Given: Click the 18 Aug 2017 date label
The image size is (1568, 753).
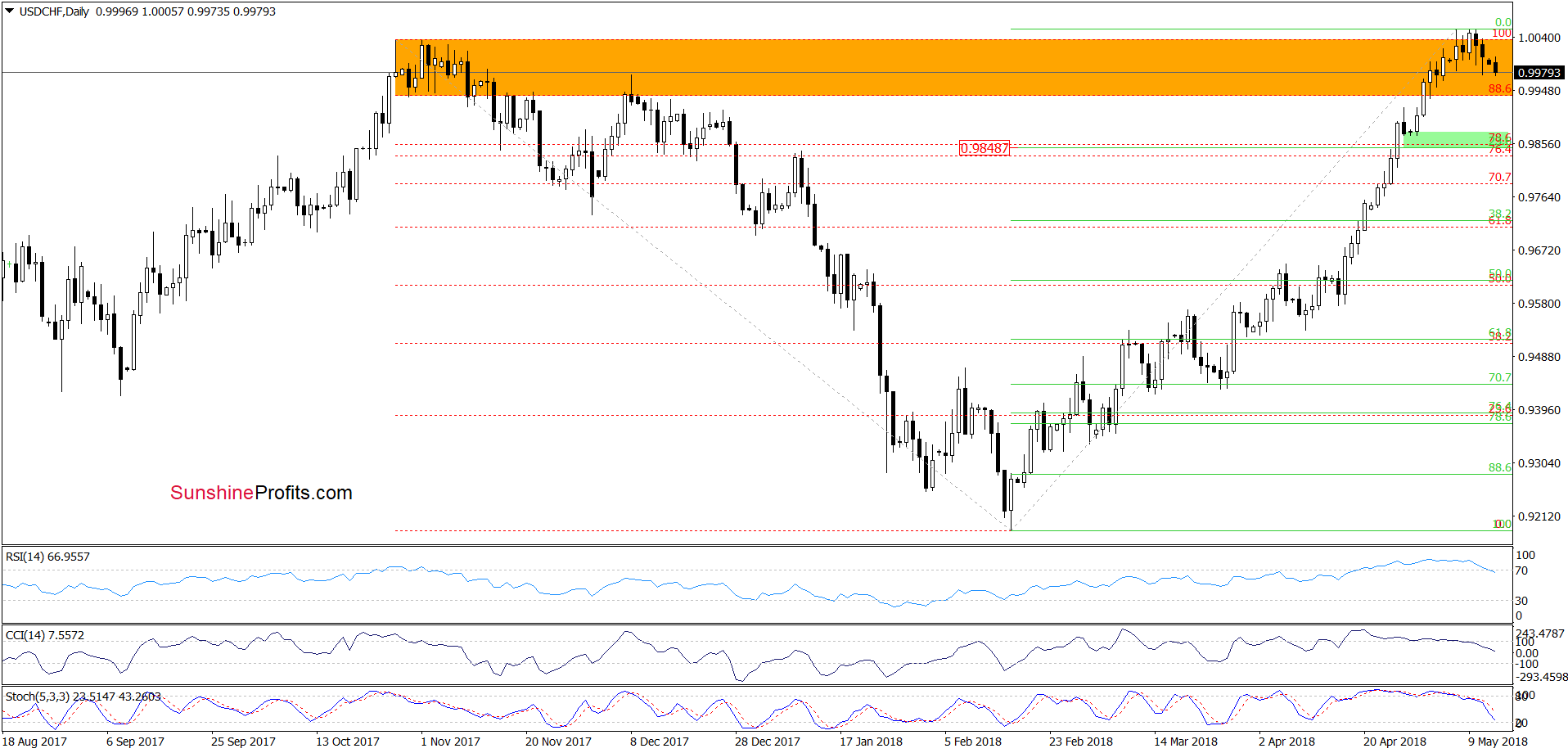Looking at the screenshot, I should pyautogui.click(x=34, y=742).
